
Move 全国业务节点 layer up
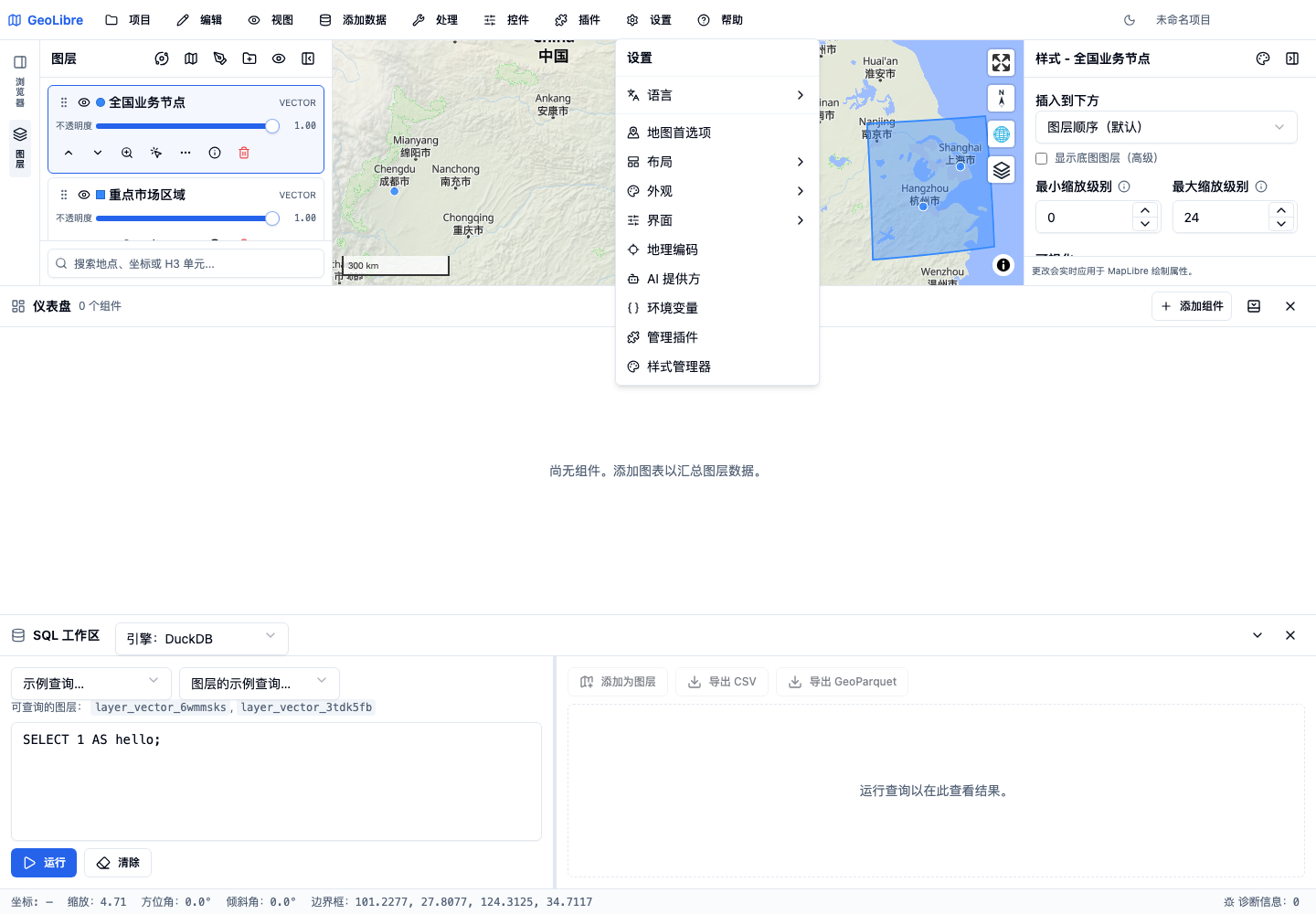point(69,153)
